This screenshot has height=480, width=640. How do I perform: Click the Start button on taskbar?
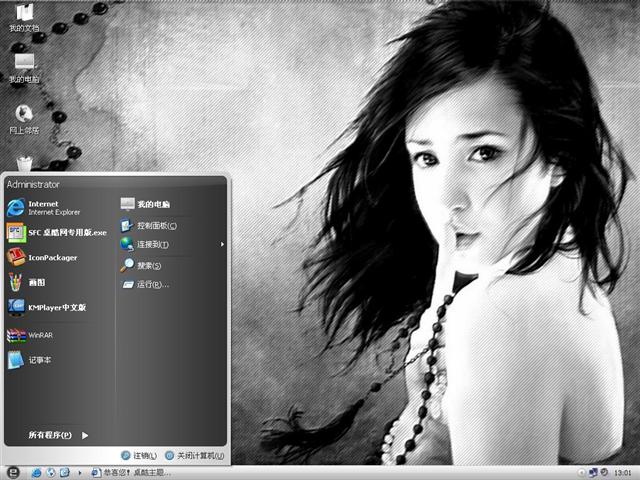pos(12,472)
